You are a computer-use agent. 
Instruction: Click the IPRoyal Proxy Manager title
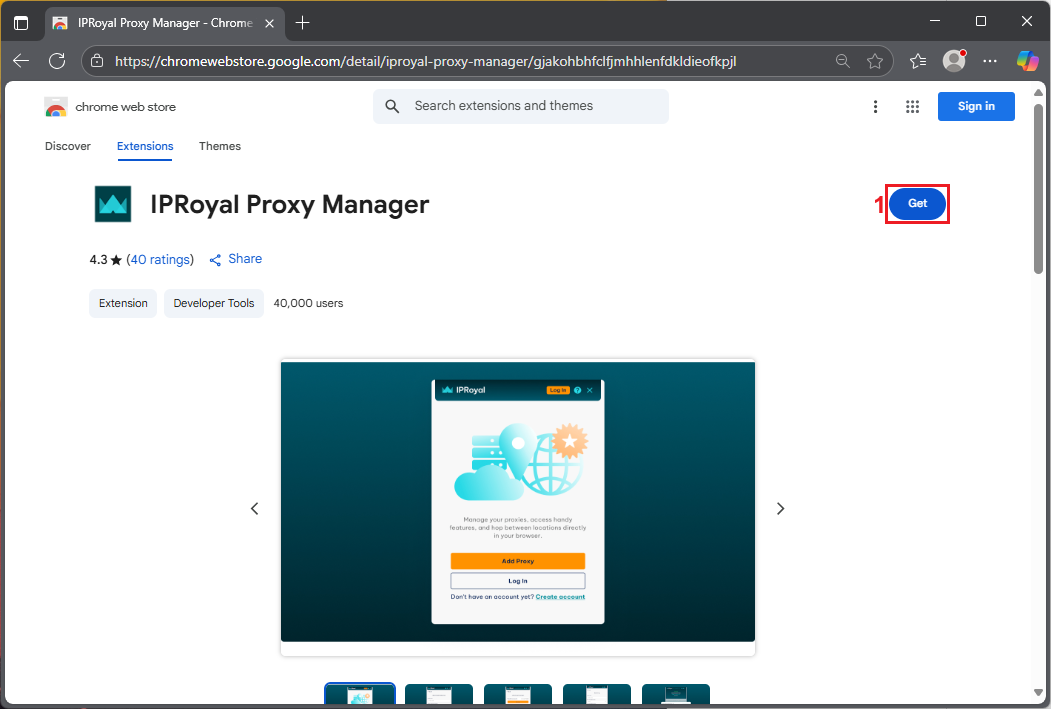coord(290,204)
